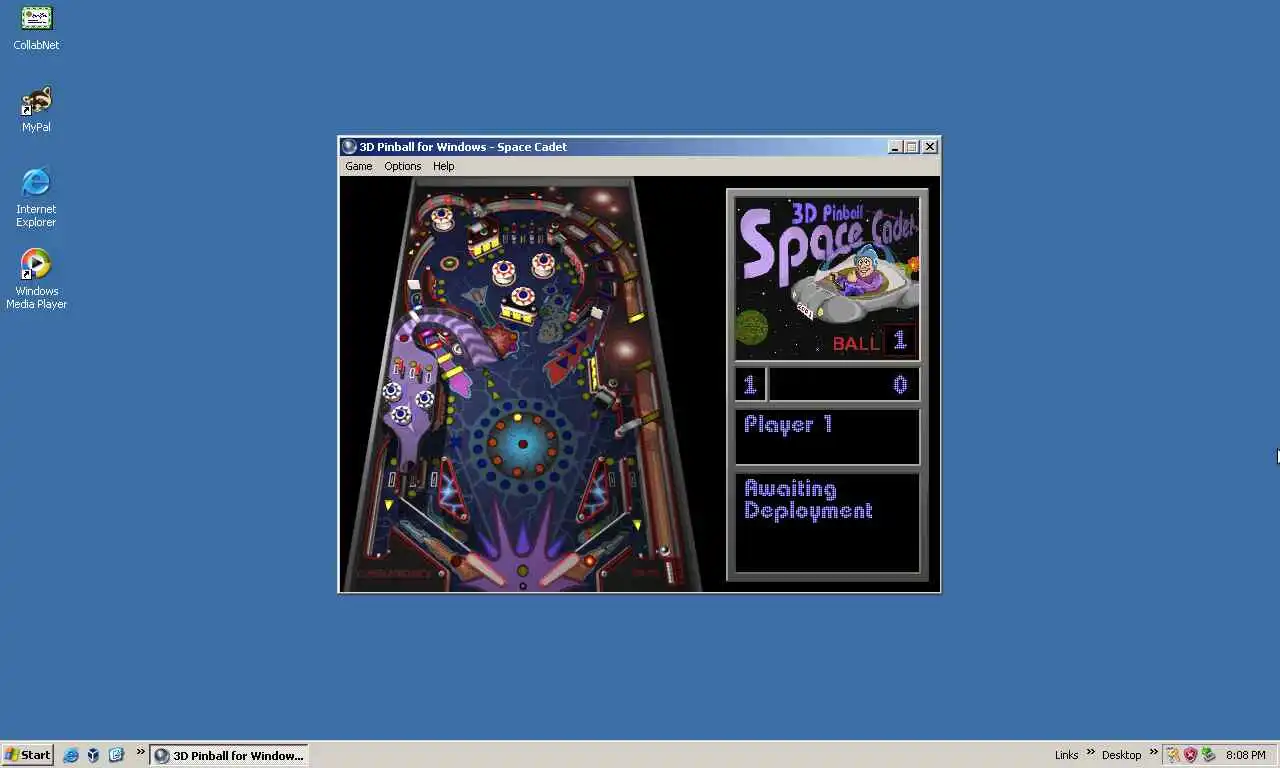
Task: Click the glowing blue center of the table
Action: click(522, 443)
